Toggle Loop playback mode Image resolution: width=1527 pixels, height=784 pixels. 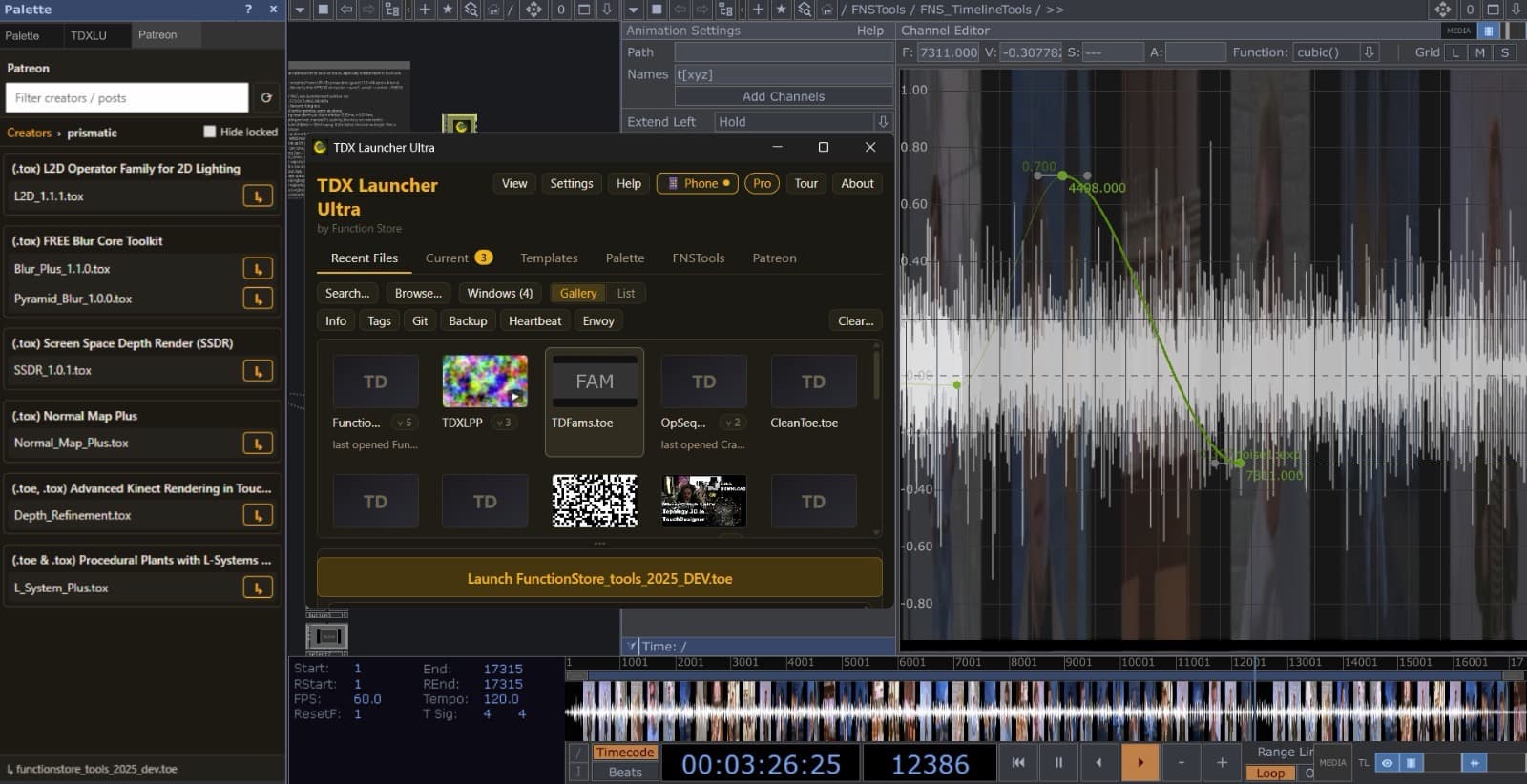pyautogui.click(x=1269, y=774)
